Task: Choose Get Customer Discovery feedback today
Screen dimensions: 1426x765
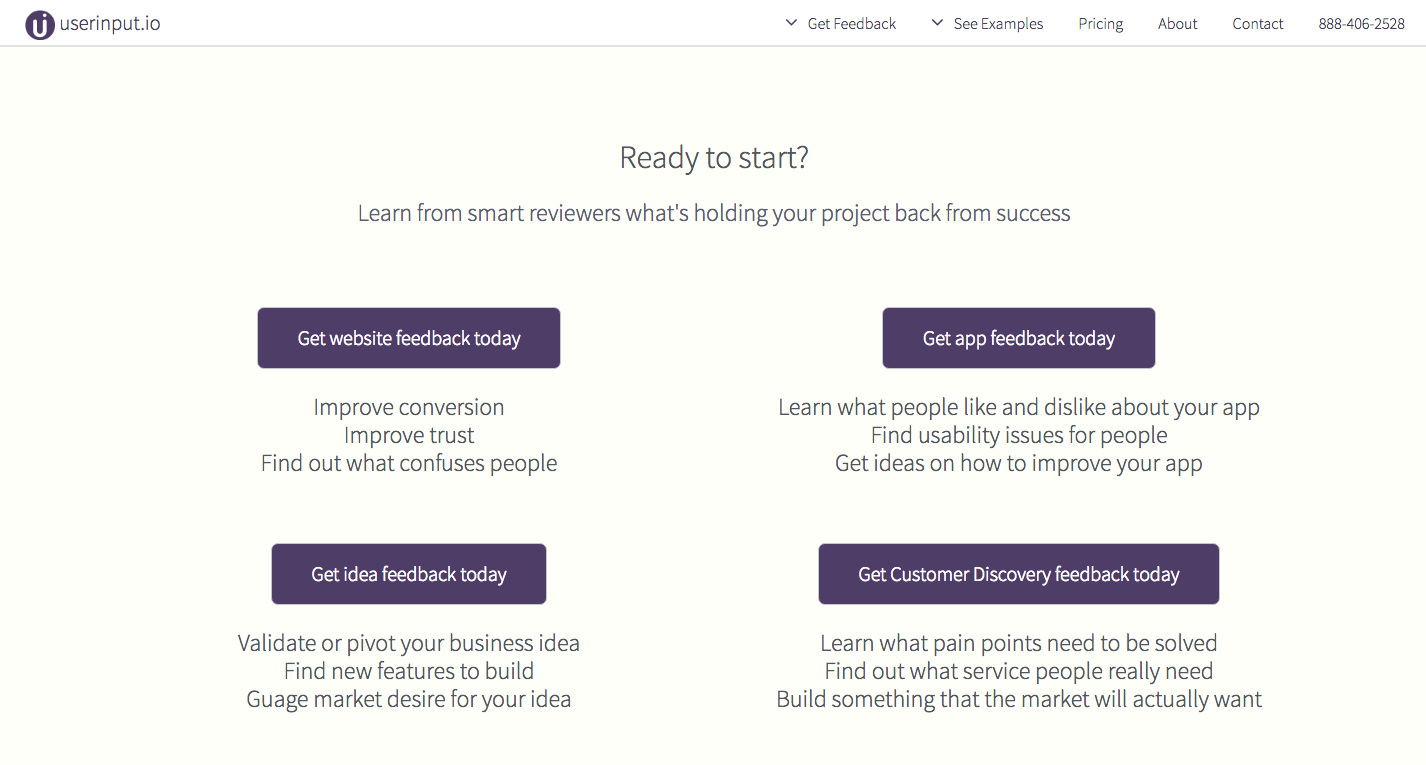Action: pyautogui.click(x=1019, y=574)
